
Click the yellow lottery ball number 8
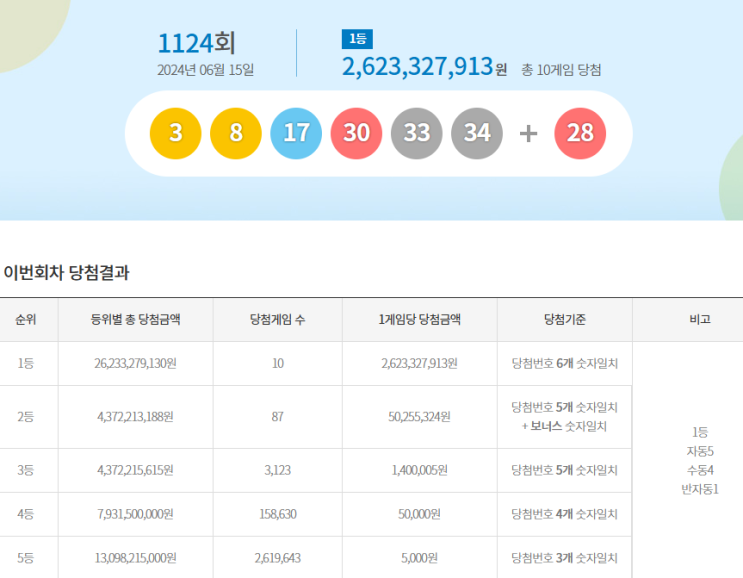(x=236, y=133)
